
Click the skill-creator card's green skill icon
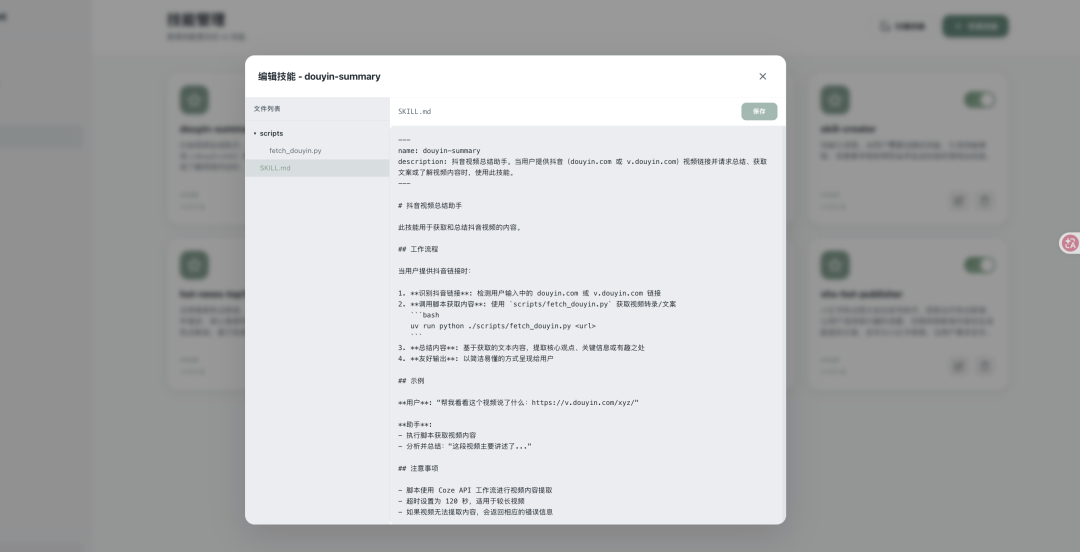pyautogui.click(x=835, y=100)
